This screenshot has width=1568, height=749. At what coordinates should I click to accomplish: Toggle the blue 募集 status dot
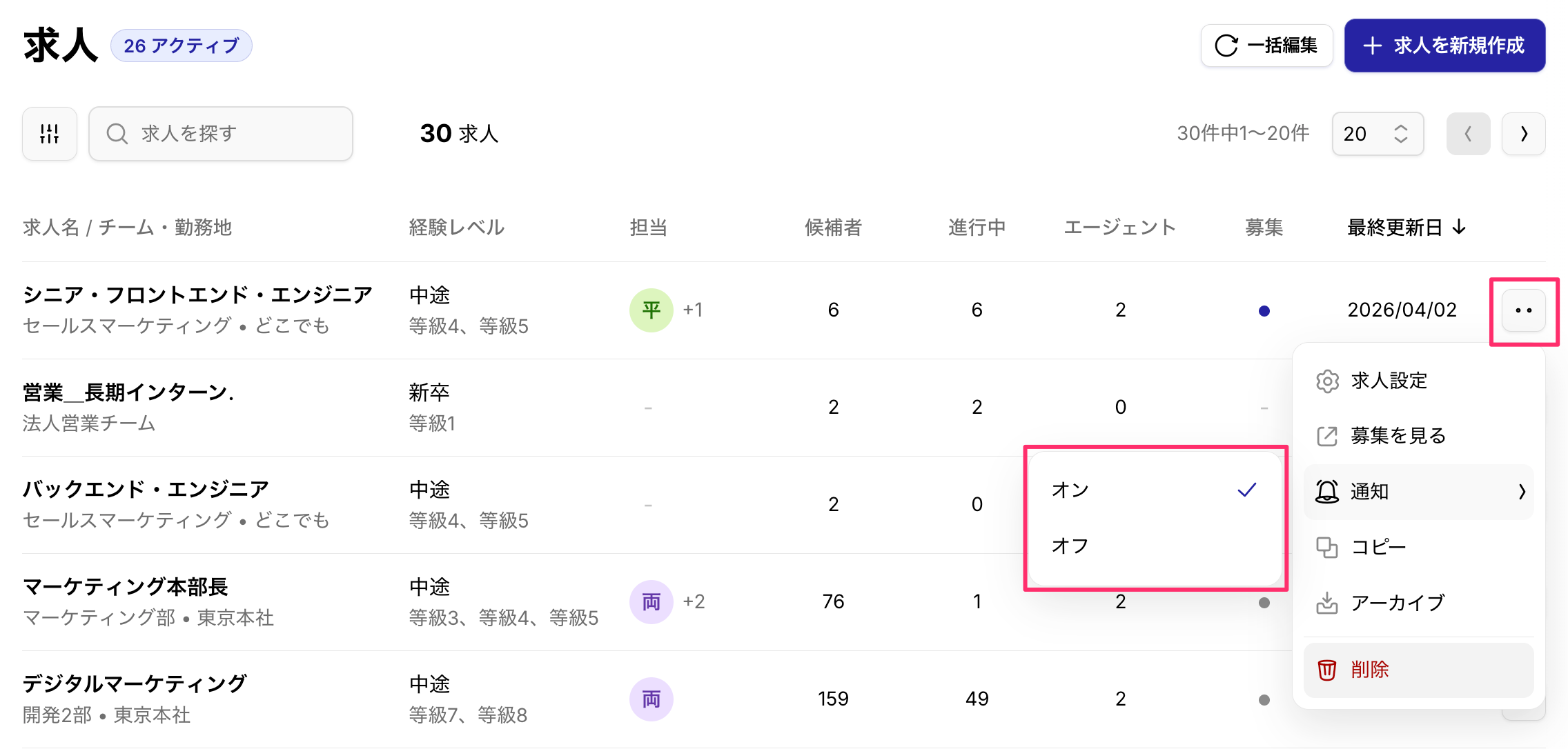pos(1264,311)
